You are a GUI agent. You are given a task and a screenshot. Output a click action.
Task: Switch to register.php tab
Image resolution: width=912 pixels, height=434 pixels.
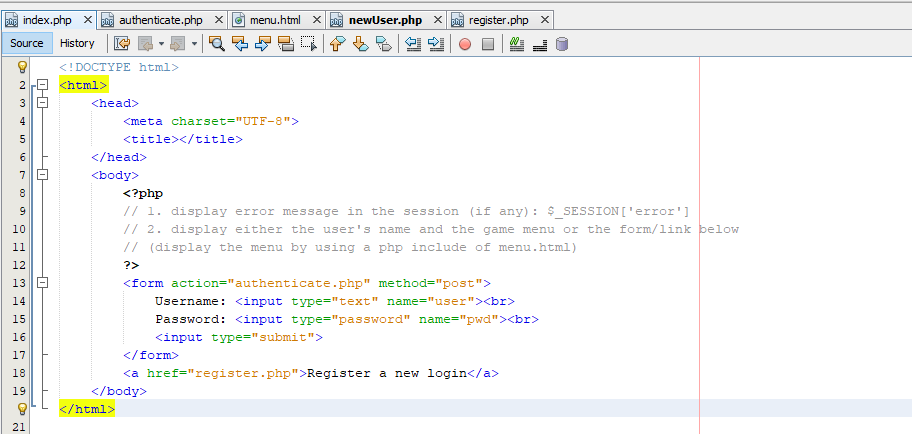click(x=498, y=20)
